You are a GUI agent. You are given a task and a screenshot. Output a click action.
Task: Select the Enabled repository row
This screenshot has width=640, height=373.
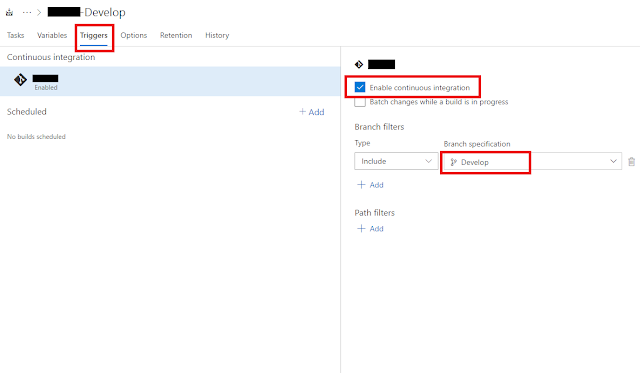point(170,81)
